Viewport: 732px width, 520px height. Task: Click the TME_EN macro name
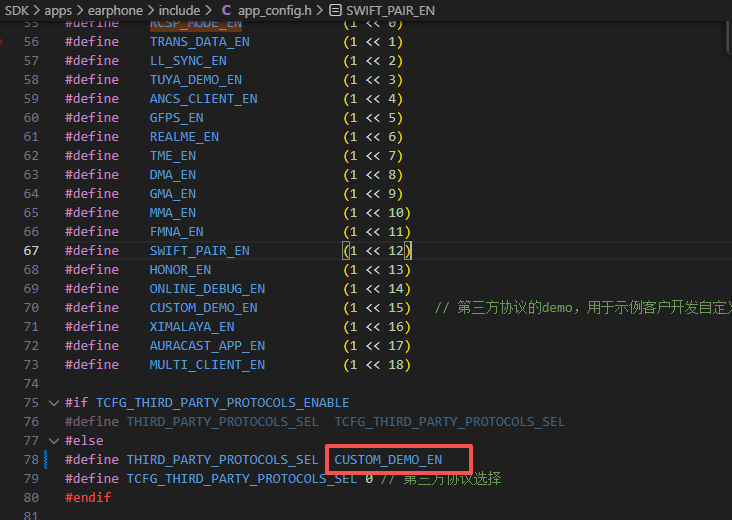click(x=172, y=155)
